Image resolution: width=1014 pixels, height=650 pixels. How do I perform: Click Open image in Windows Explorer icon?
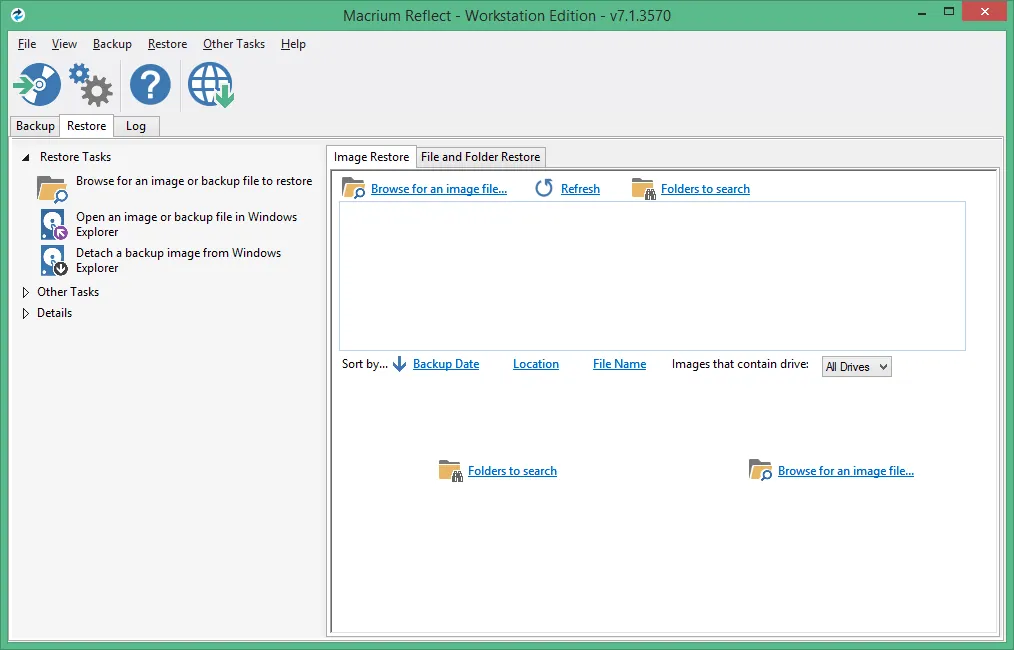(54, 224)
